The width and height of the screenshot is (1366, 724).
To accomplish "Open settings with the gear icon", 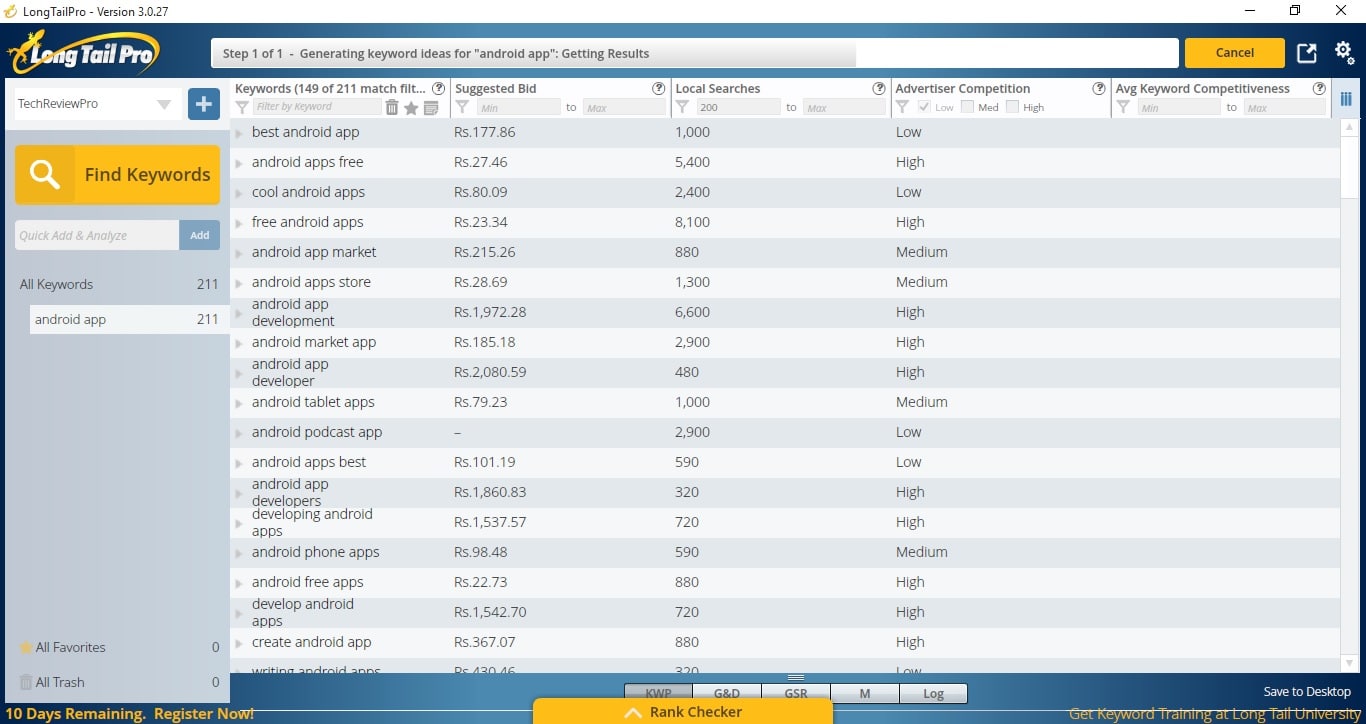I will 1345,53.
